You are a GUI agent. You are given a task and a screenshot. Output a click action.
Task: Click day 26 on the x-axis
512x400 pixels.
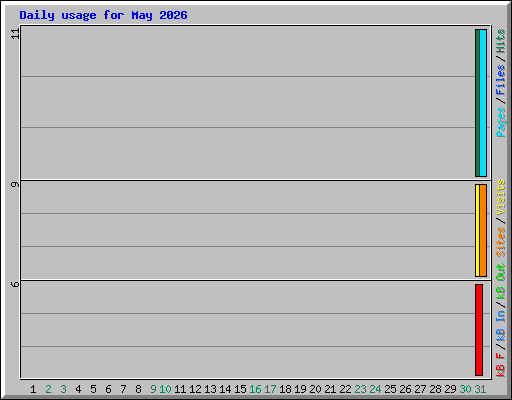tap(405, 389)
